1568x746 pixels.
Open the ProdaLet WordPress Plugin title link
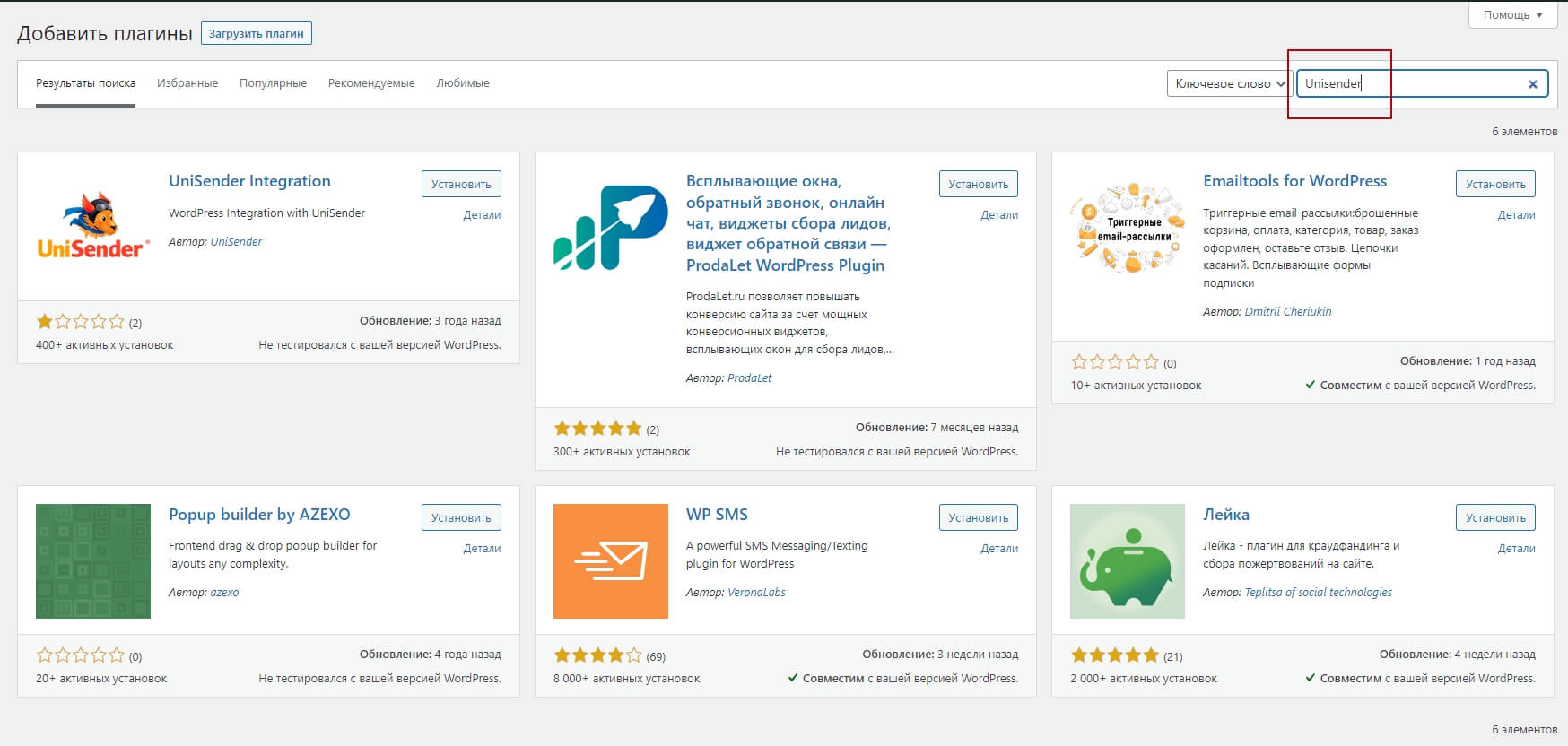(x=788, y=223)
